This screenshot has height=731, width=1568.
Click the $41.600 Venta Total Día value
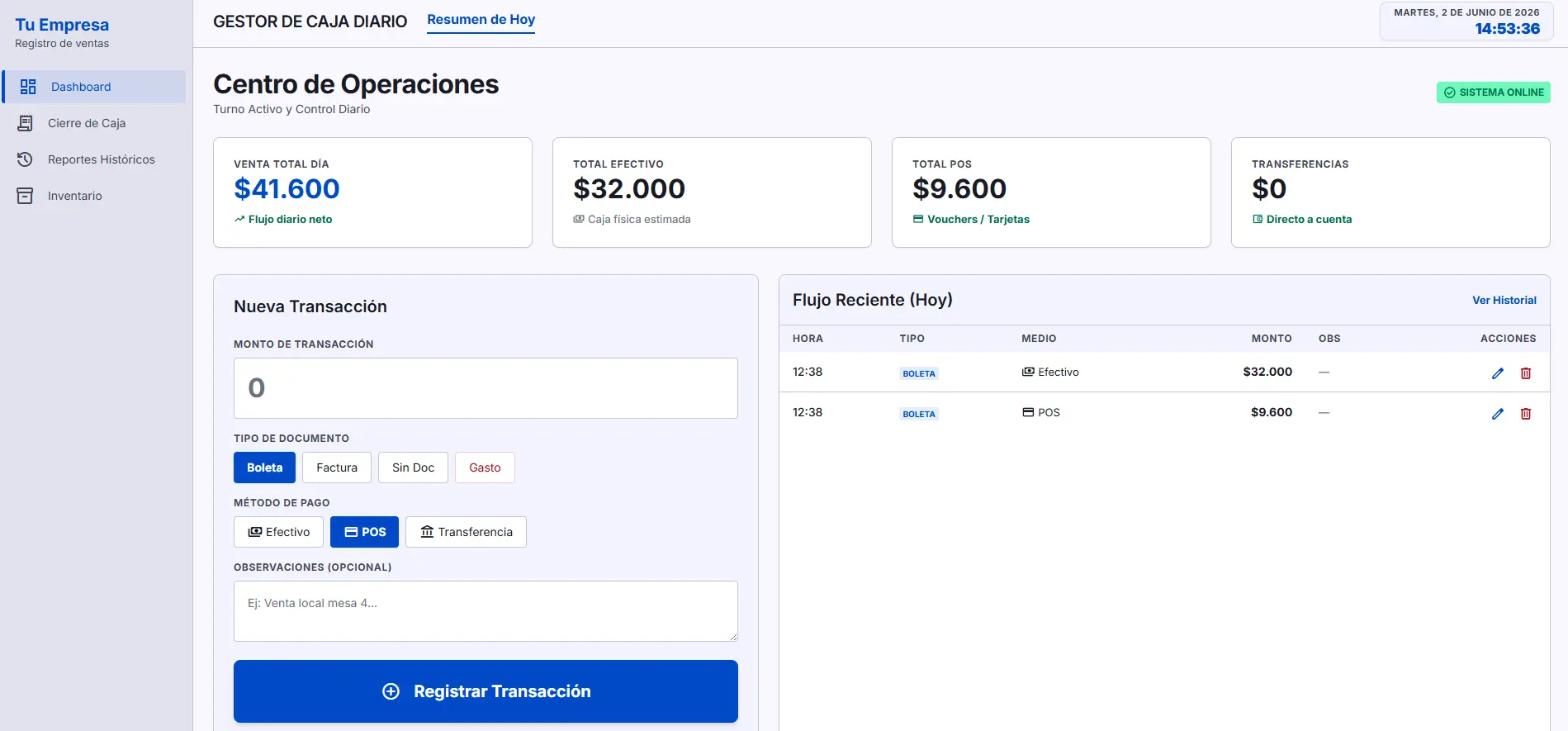coord(287,189)
